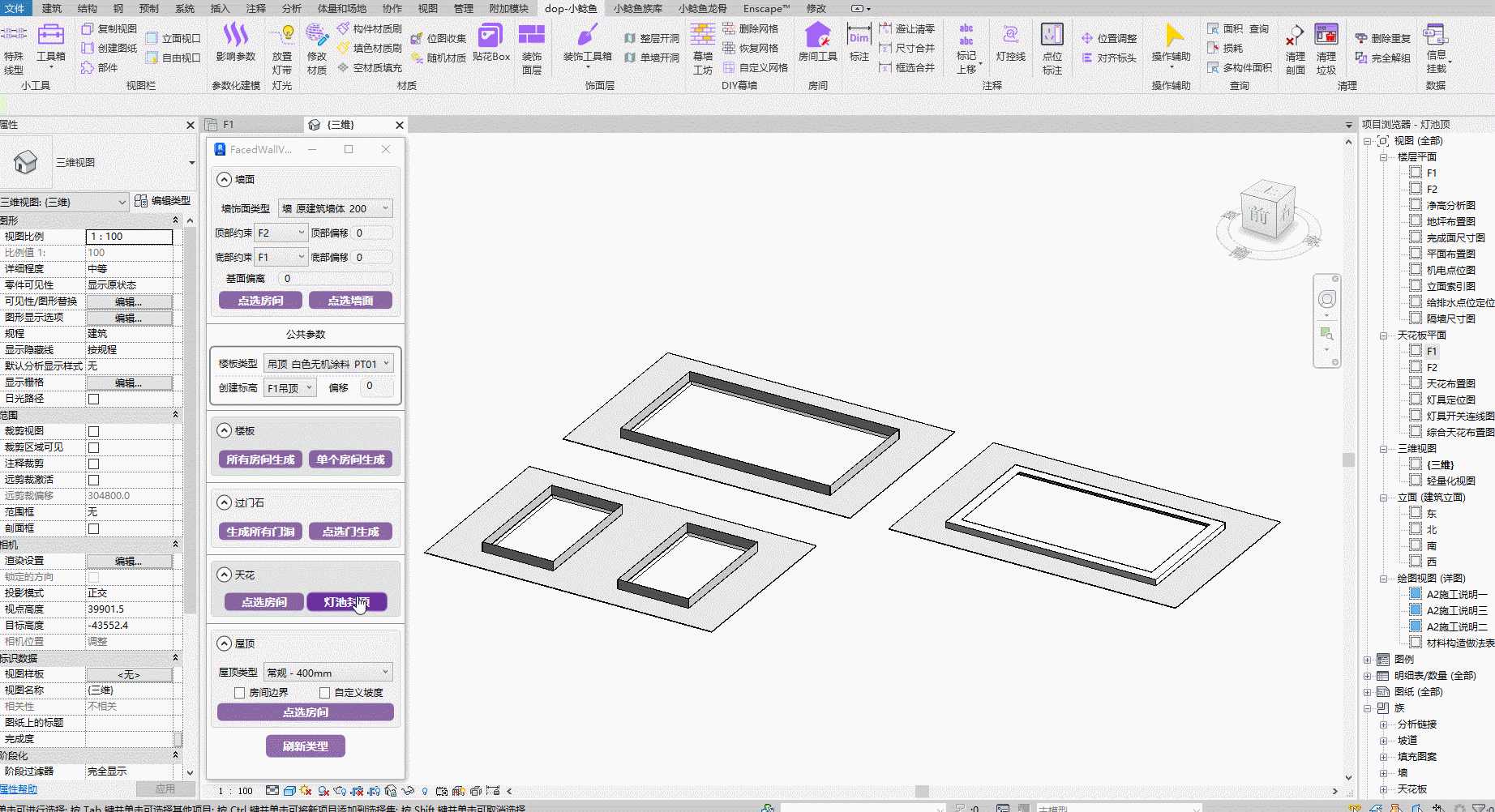The width and height of the screenshot is (1495, 812).
Task: Collapse the 天花 section expander
Action: click(x=225, y=575)
